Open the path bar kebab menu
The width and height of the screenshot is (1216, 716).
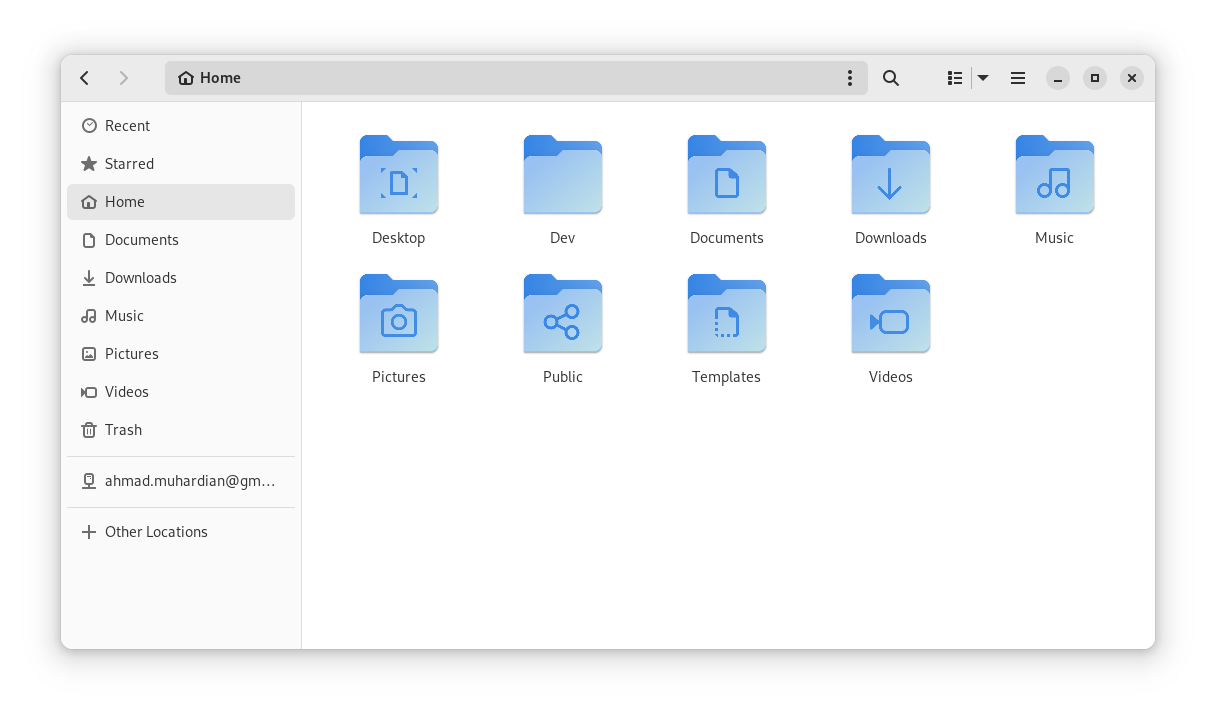(x=850, y=77)
